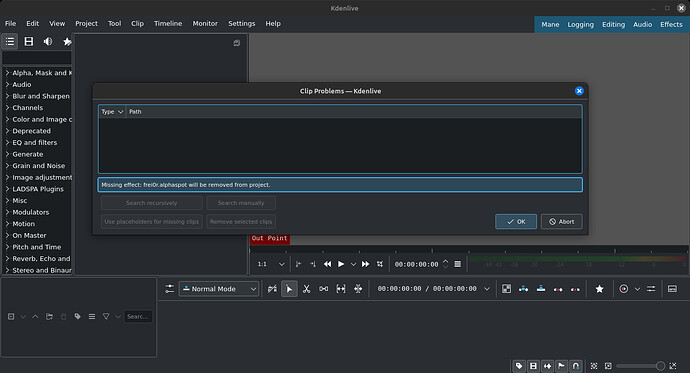Zoom out the timeline icon

pos(608,366)
